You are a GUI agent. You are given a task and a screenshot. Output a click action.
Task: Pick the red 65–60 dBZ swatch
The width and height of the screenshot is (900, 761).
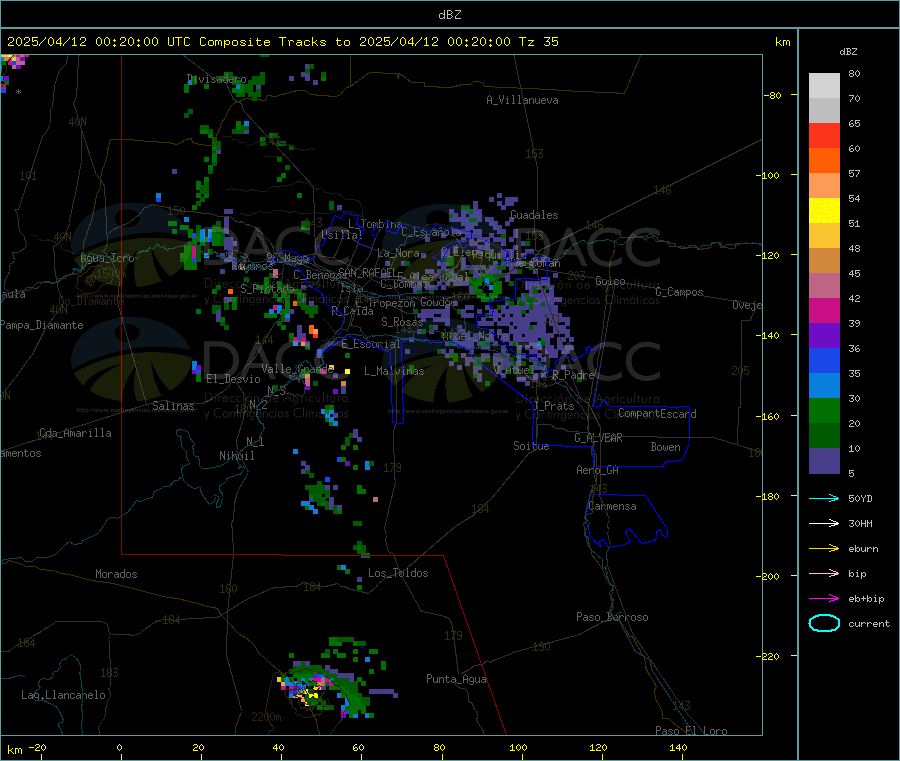point(824,135)
